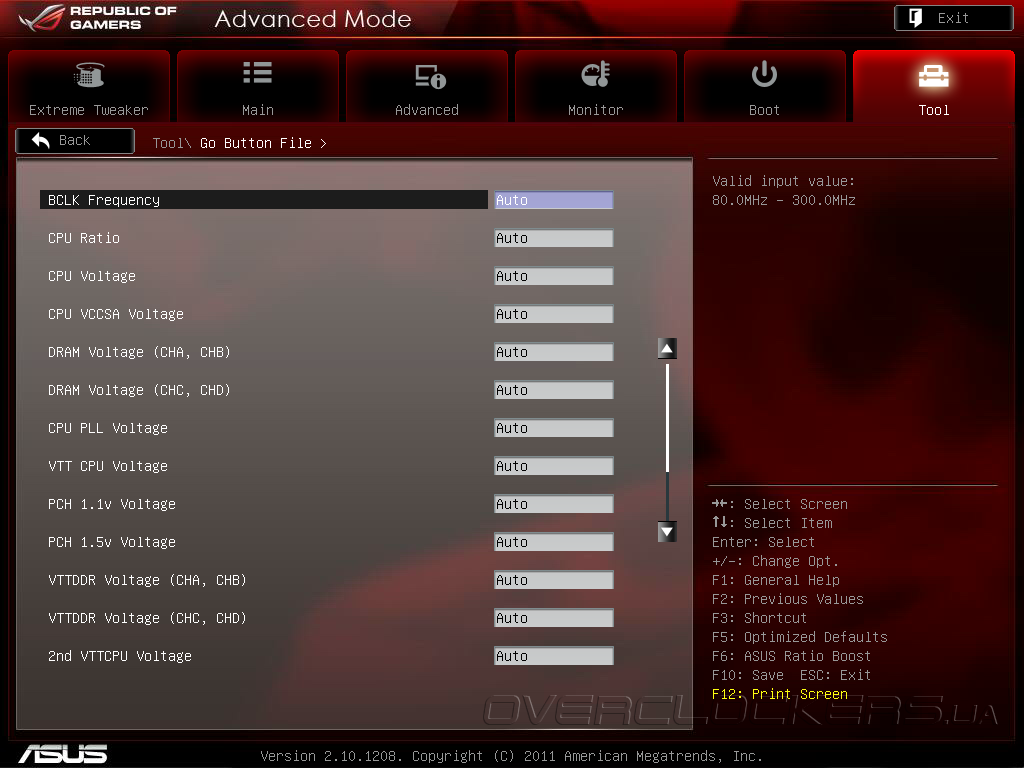Screen dimensions: 1024x768
Task: Exit the BIOS with Exit button
Action: [953, 18]
